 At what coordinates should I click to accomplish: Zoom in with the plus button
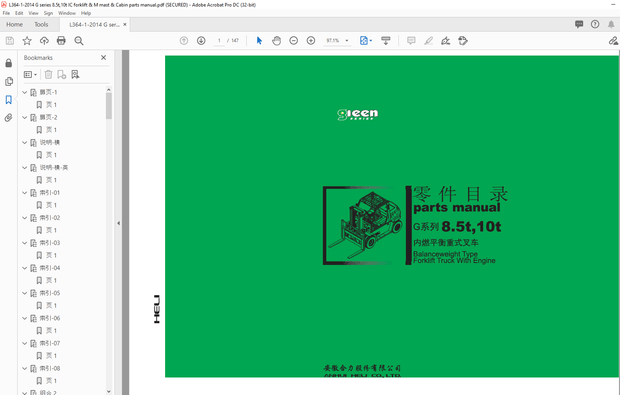tap(311, 40)
